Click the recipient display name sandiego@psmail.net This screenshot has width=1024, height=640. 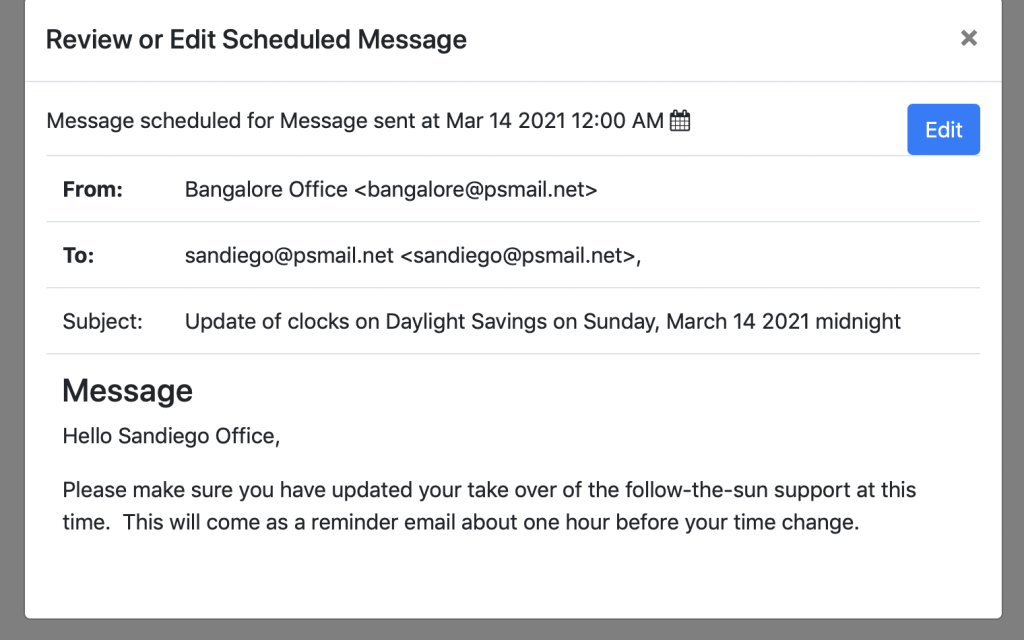pos(289,255)
